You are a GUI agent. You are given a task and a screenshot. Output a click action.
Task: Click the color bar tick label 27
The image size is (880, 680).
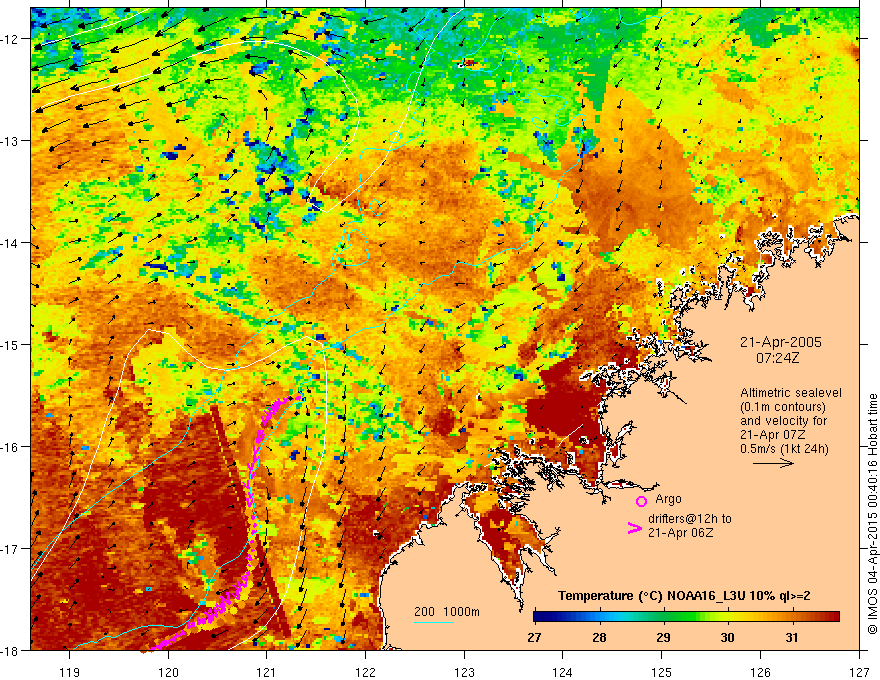click(x=534, y=638)
